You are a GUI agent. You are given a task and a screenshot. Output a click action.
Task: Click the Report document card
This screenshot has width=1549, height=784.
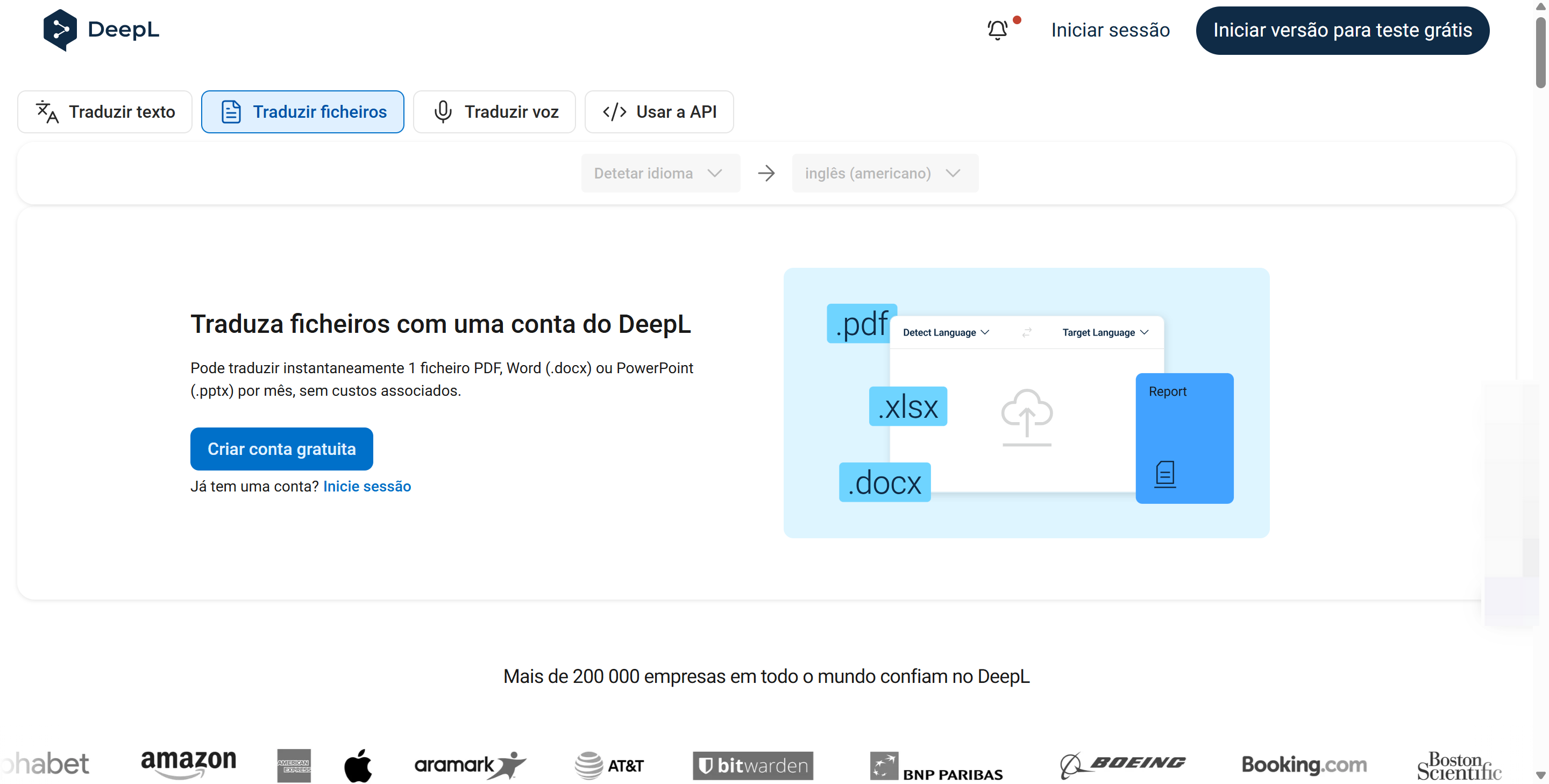(x=1184, y=438)
